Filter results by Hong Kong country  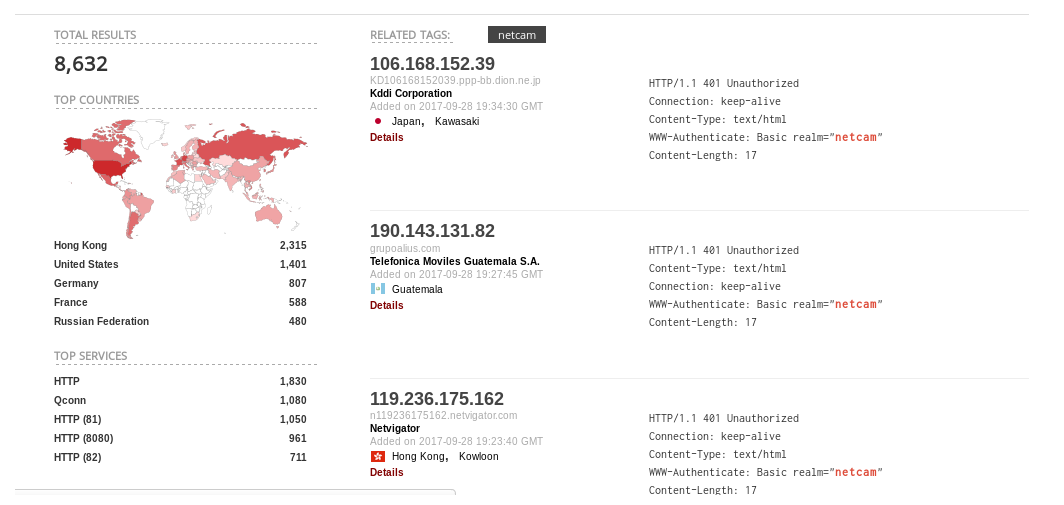[x=80, y=246]
